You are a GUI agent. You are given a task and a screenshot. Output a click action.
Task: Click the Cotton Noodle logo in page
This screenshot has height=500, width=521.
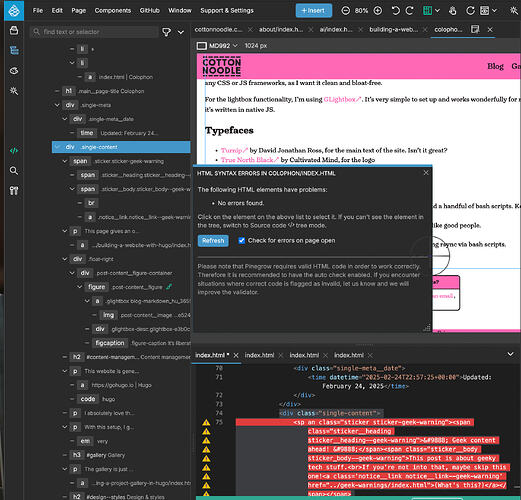click(x=222, y=66)
